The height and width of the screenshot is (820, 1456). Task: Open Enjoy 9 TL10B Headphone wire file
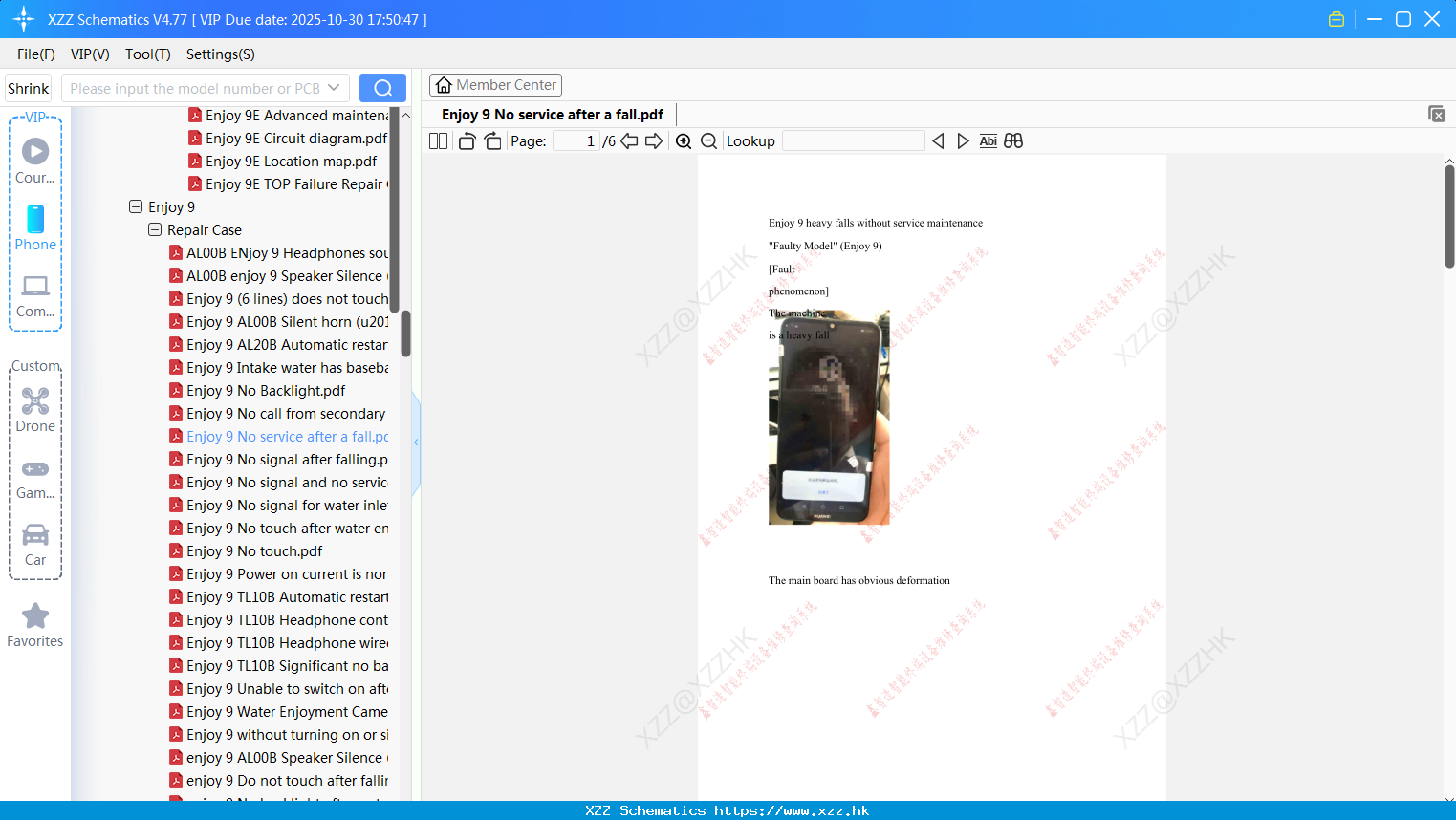coord(278,643)
